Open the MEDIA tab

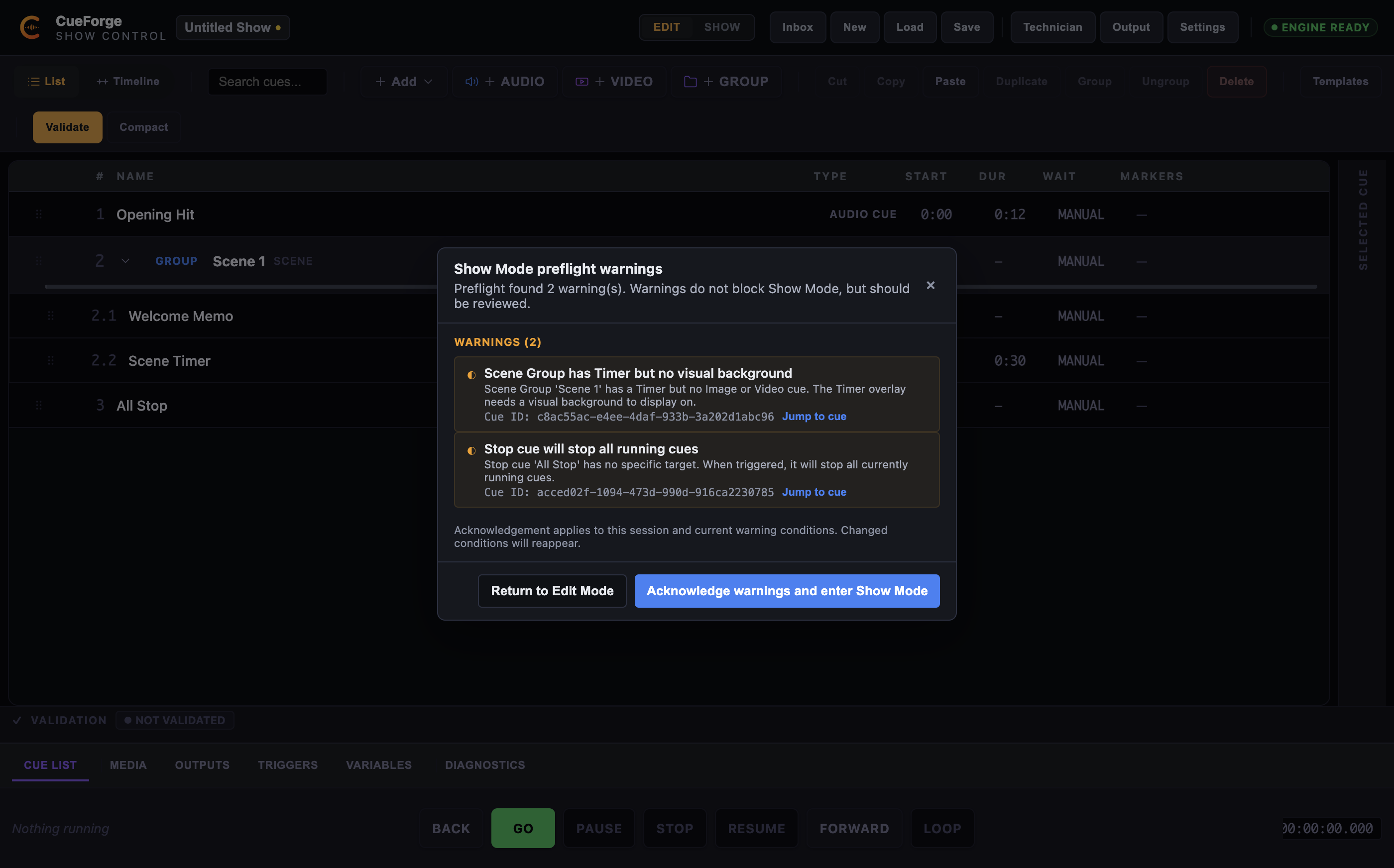coord(128,764)
